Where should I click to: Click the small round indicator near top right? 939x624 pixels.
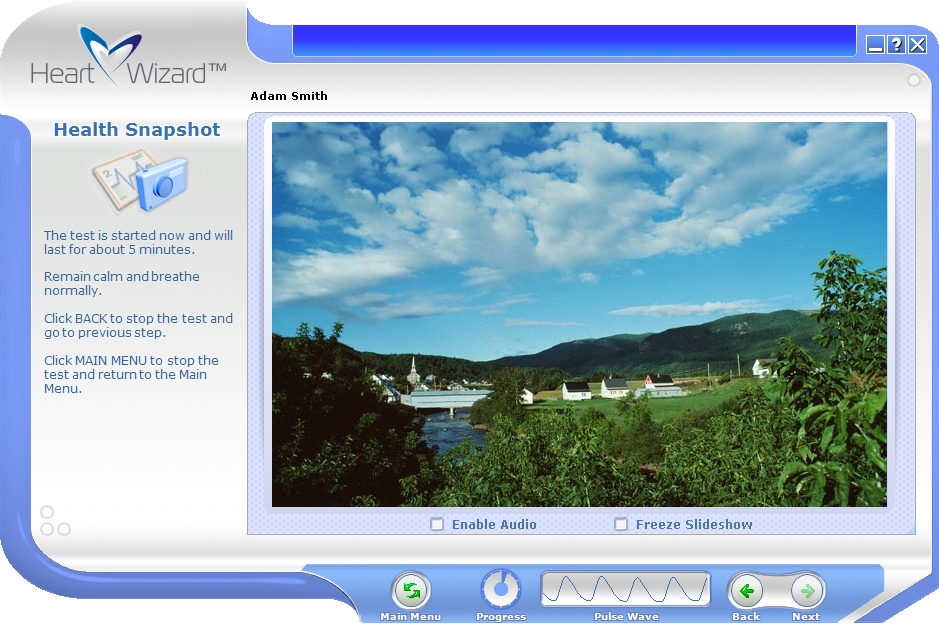click(x=913, y=80)
